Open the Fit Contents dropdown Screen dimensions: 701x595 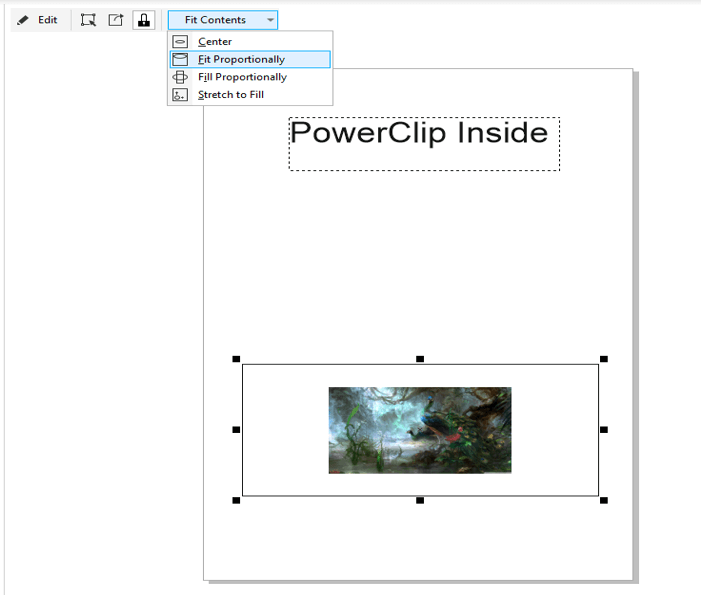[x=223, y=20]
